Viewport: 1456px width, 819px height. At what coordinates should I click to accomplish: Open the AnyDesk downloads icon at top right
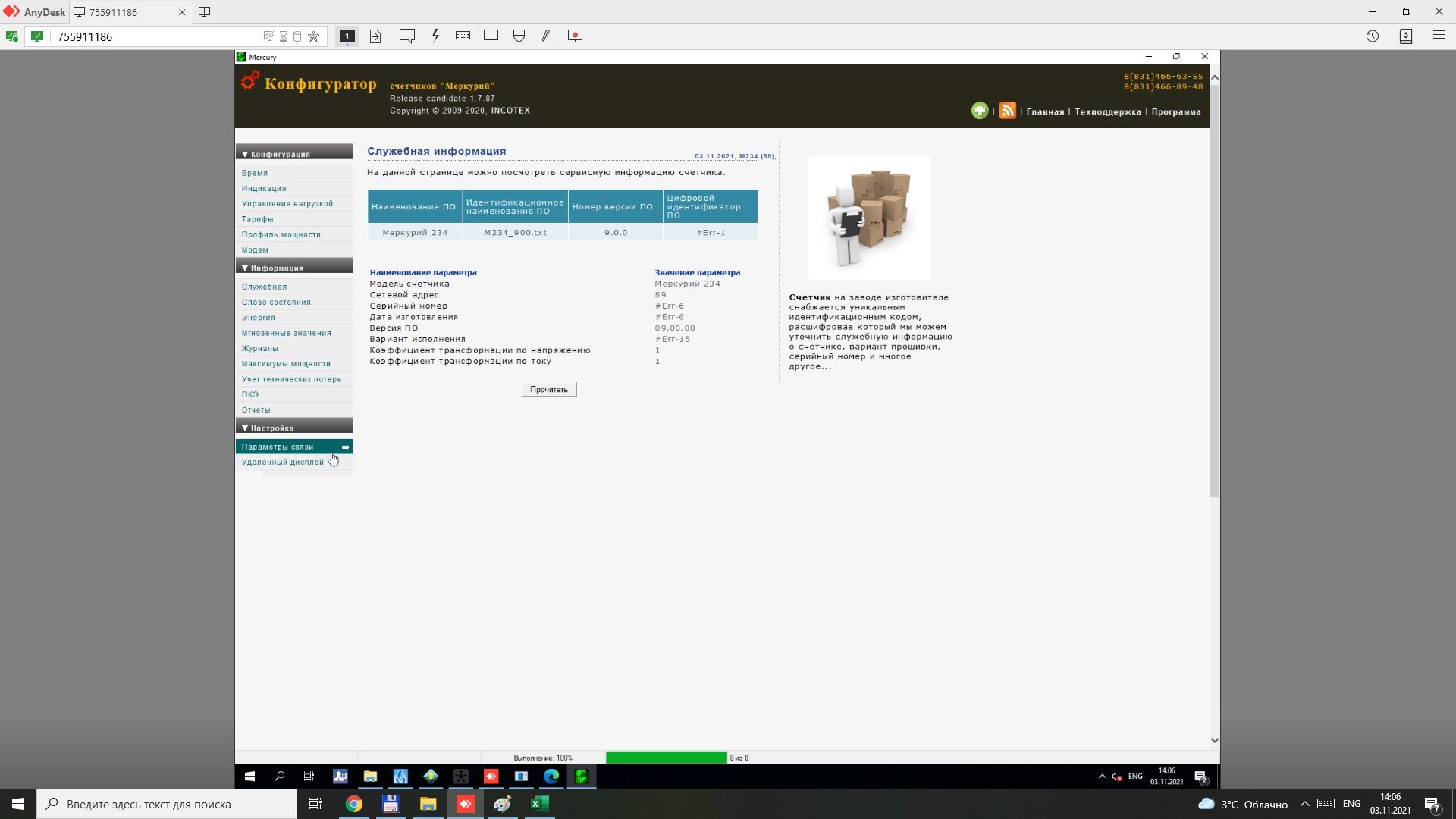[1406, 36]
